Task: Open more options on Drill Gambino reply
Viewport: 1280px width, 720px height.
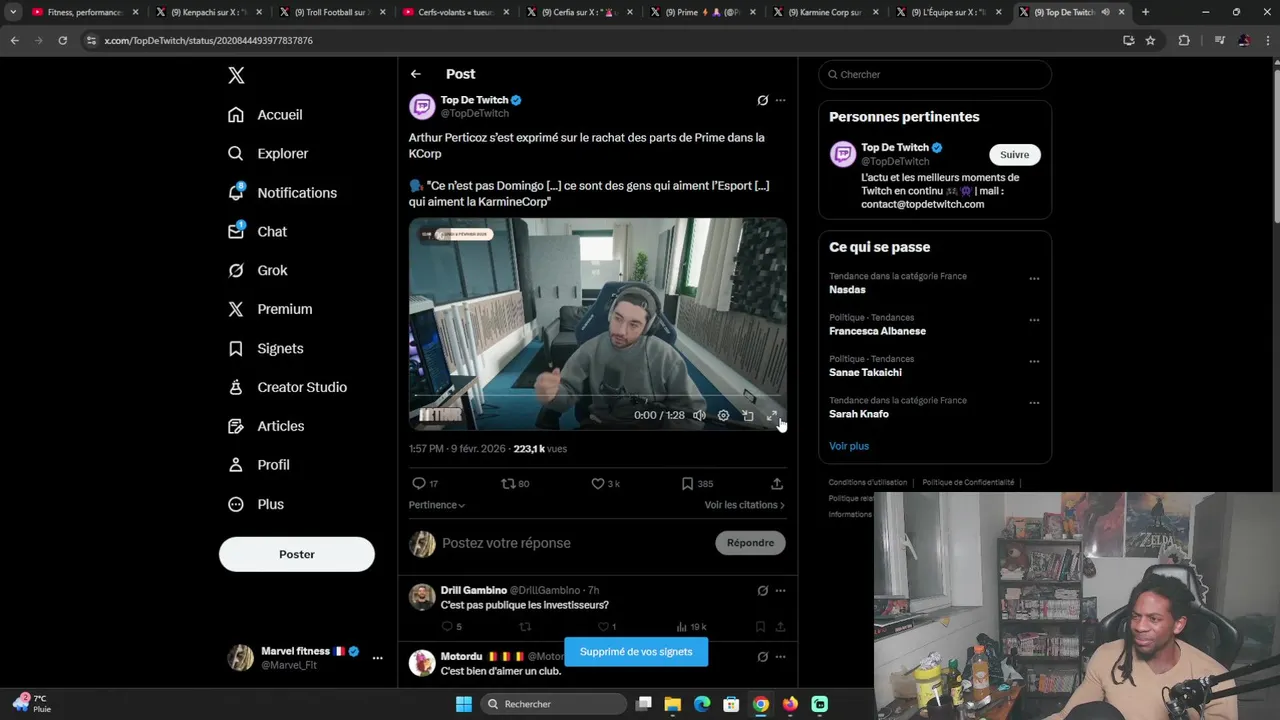Action: pos(781,591)
